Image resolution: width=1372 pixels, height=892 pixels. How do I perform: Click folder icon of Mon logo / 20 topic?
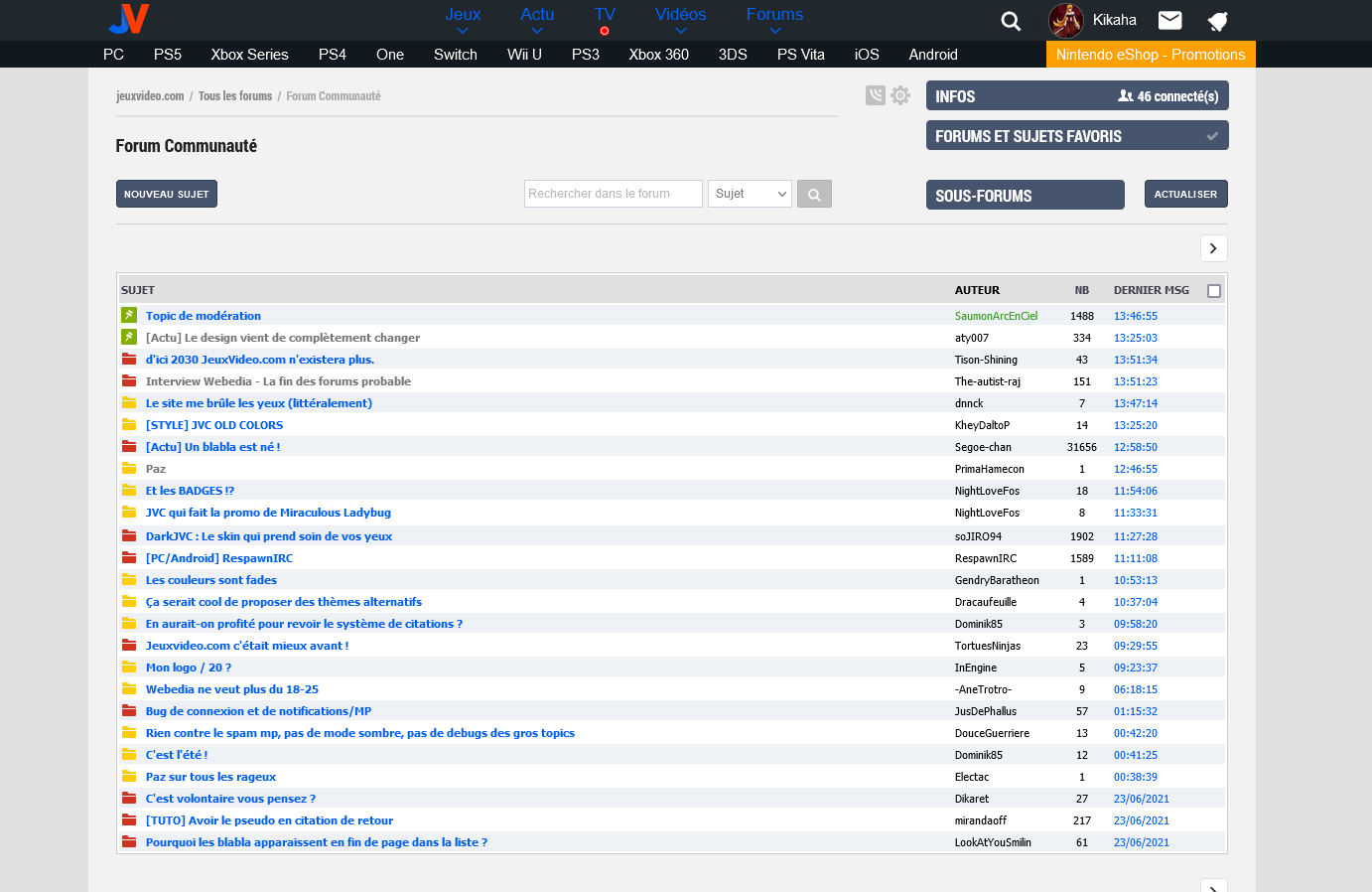point(129,667)
